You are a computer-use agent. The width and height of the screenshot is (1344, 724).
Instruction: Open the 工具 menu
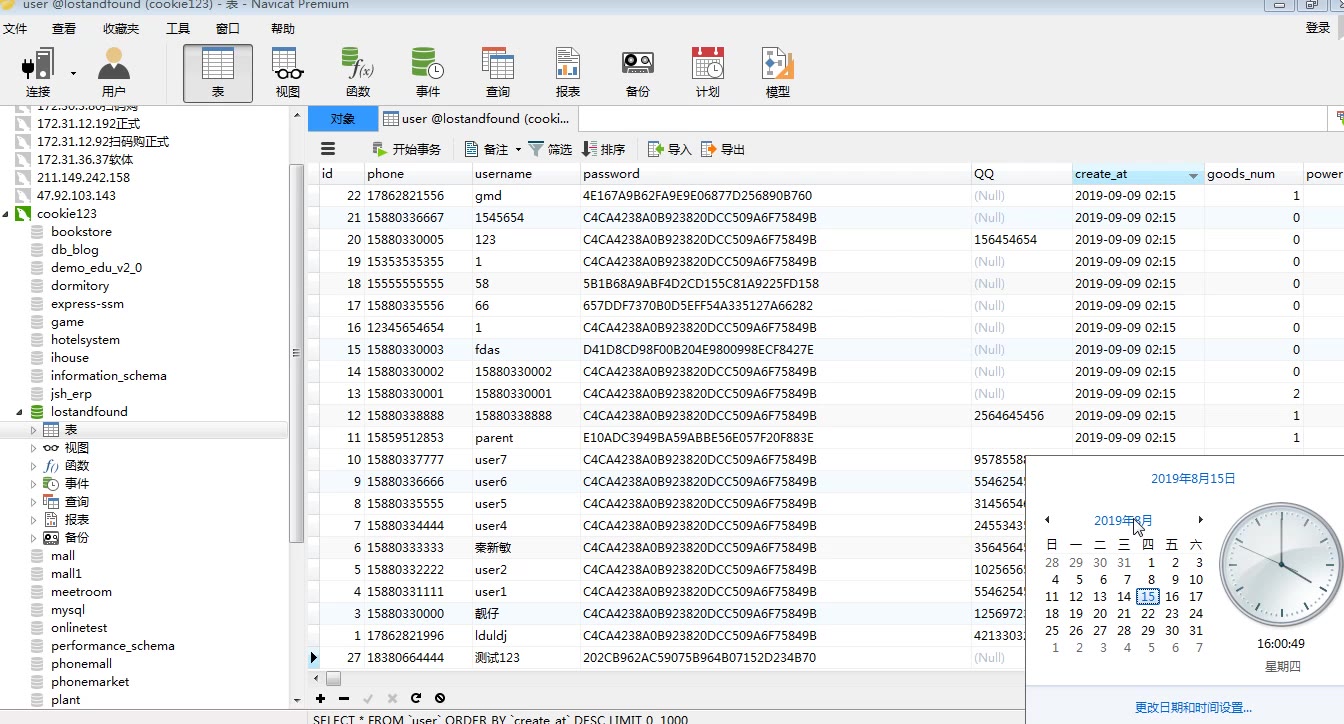pyautogui.click(x=178, y=29)
